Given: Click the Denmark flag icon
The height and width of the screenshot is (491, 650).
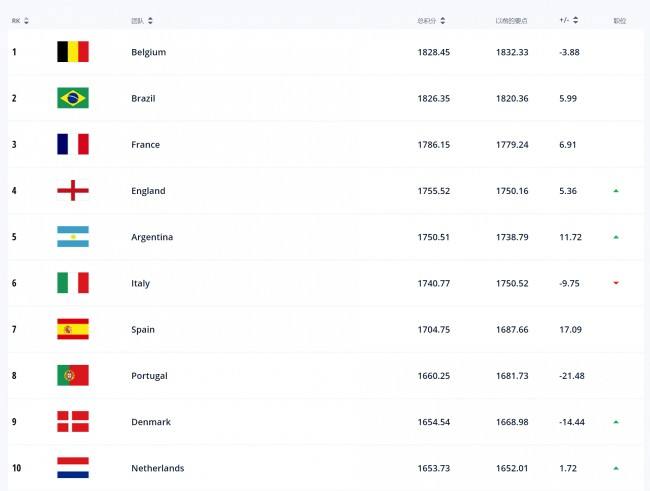Looking at the screenshot, I should pos(73,421).
